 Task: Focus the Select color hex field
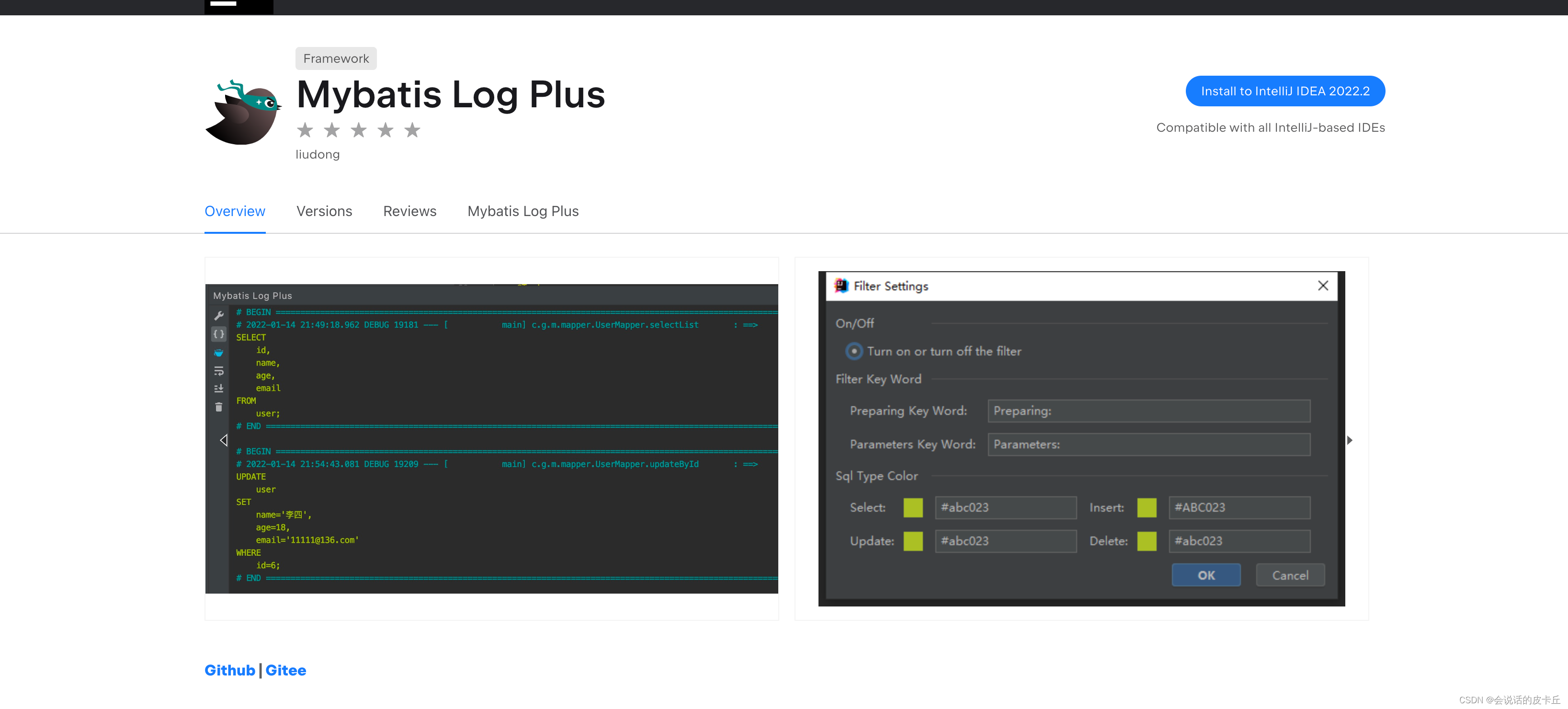tap(1006, 507)
